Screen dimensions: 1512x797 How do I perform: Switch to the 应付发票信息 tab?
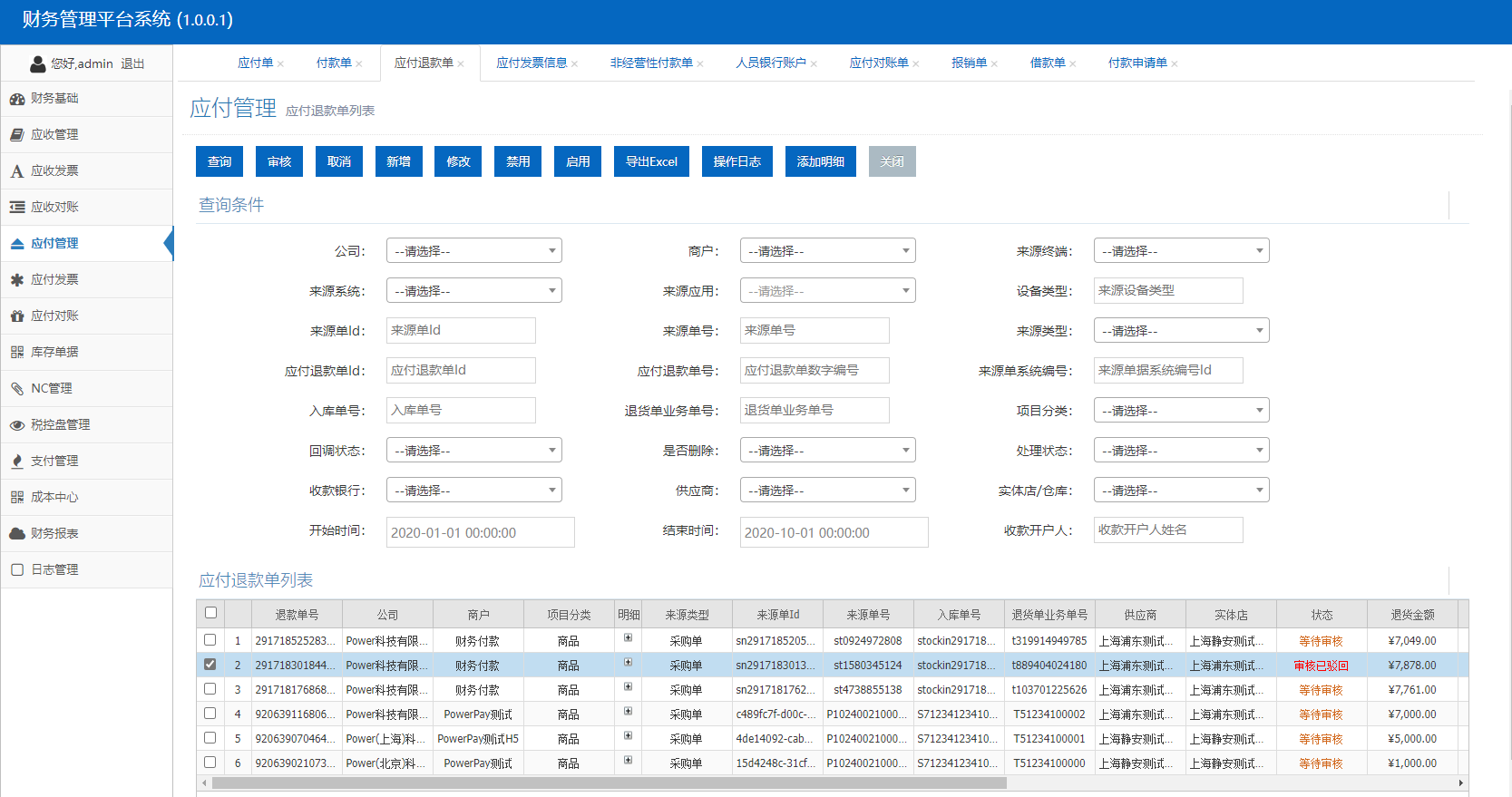532,63
